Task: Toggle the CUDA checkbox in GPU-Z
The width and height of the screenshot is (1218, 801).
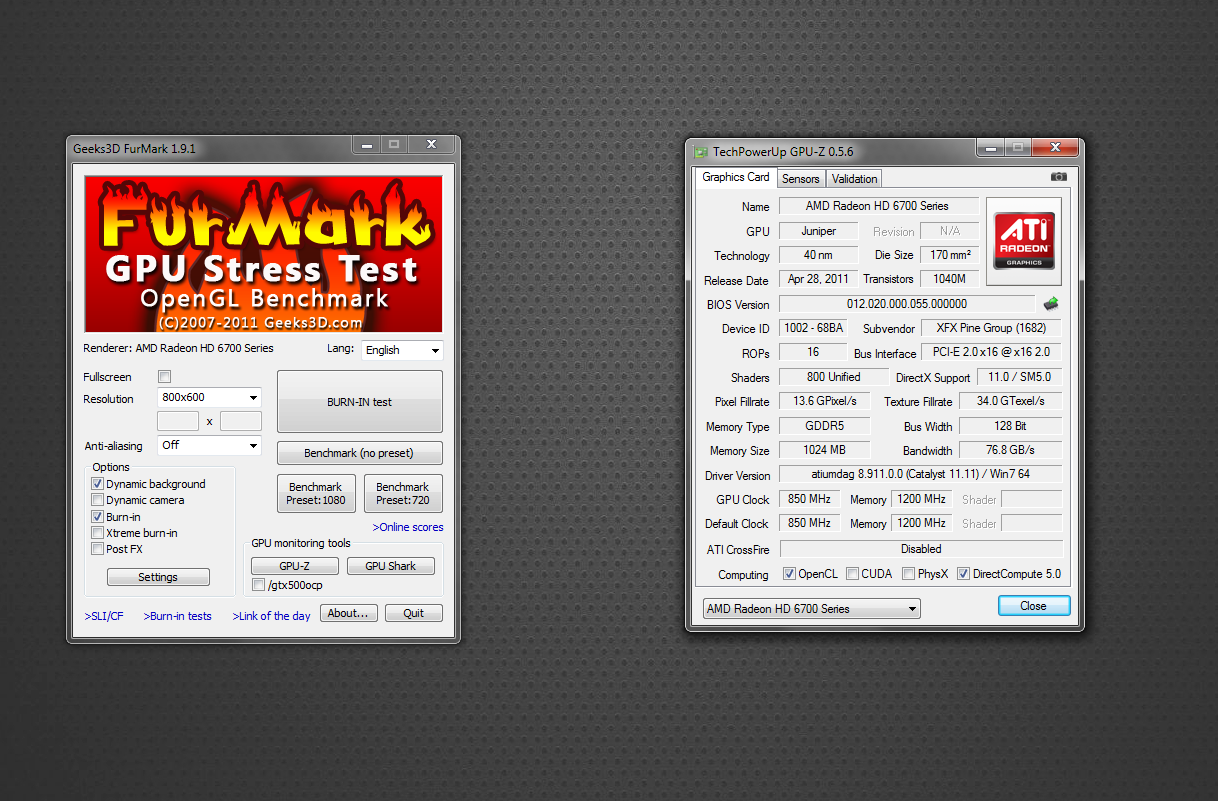Action: tap(853, 574)
